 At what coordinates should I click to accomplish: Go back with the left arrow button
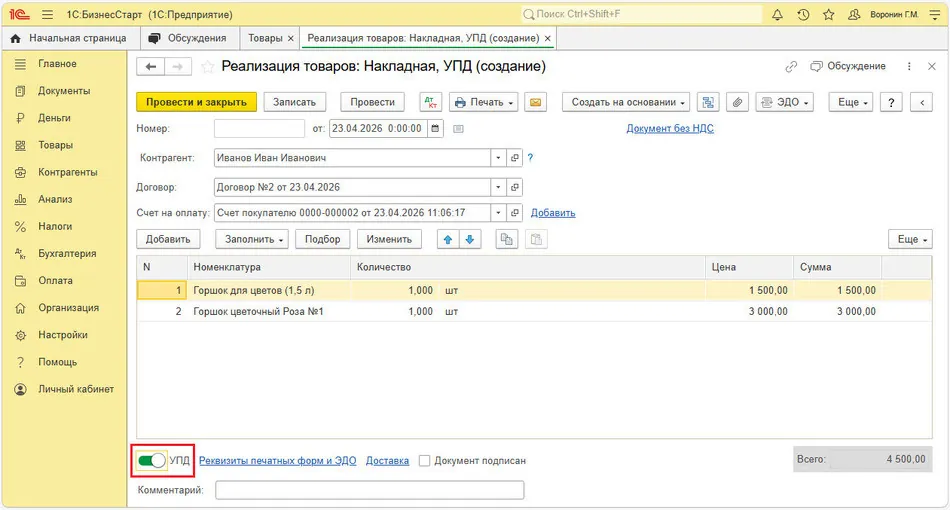coord(151,67)
